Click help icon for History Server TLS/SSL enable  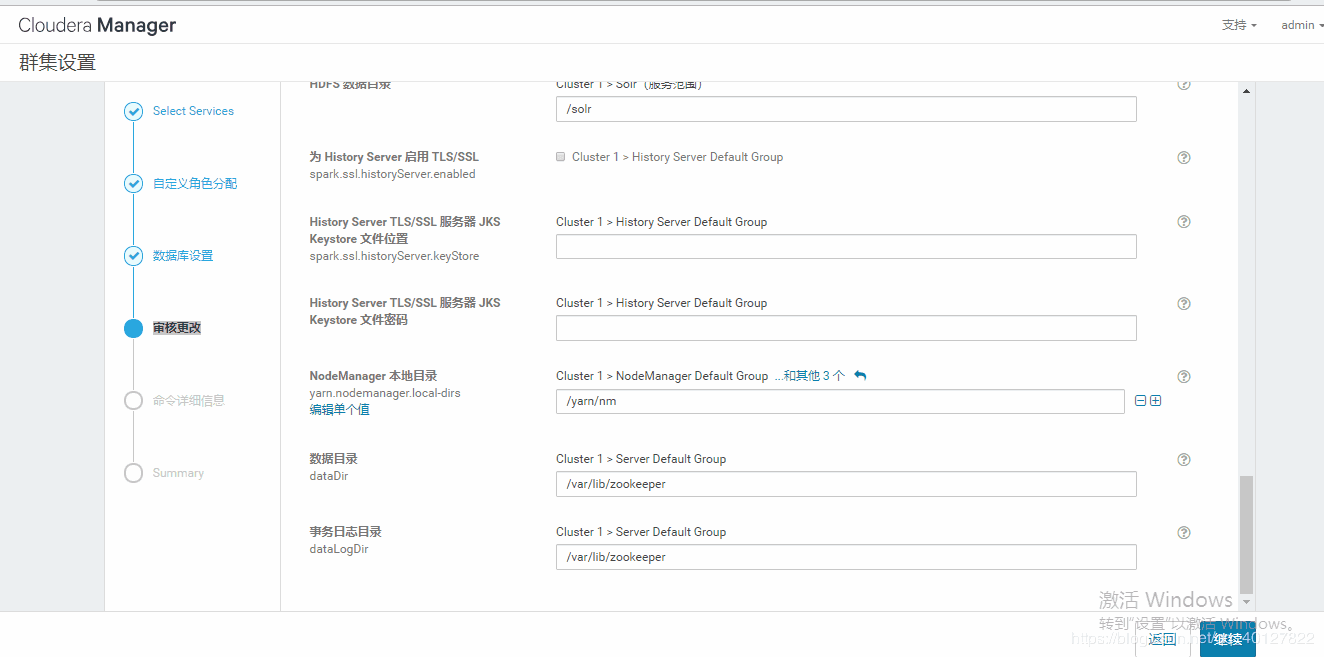[x=1184, y=158]
